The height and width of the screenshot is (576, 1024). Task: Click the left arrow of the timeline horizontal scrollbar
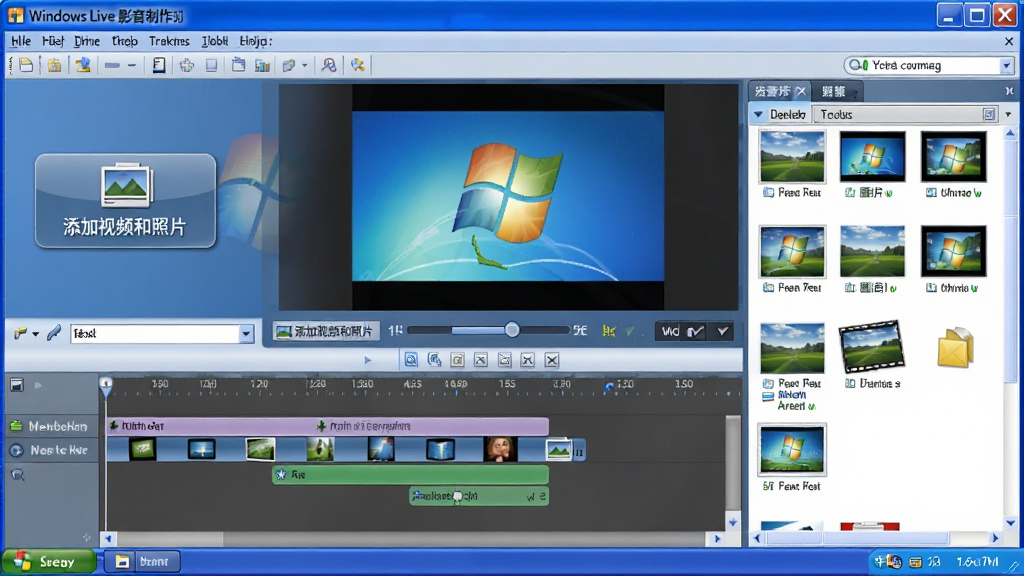pyautogui.click(x=108, y=539)
